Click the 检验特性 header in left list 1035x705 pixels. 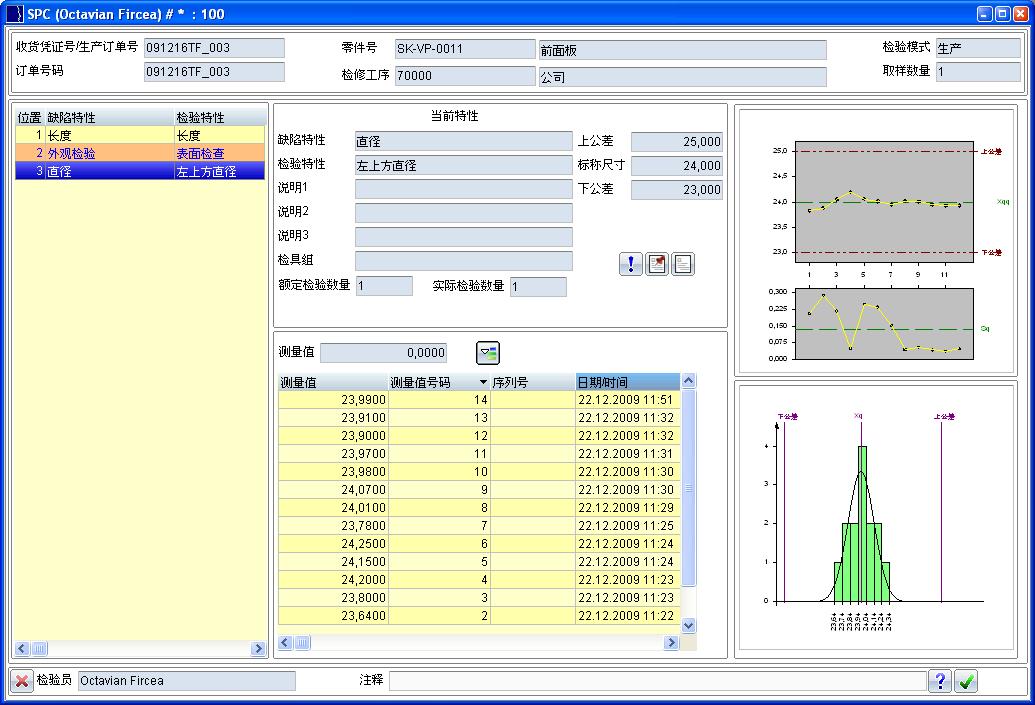218,117
